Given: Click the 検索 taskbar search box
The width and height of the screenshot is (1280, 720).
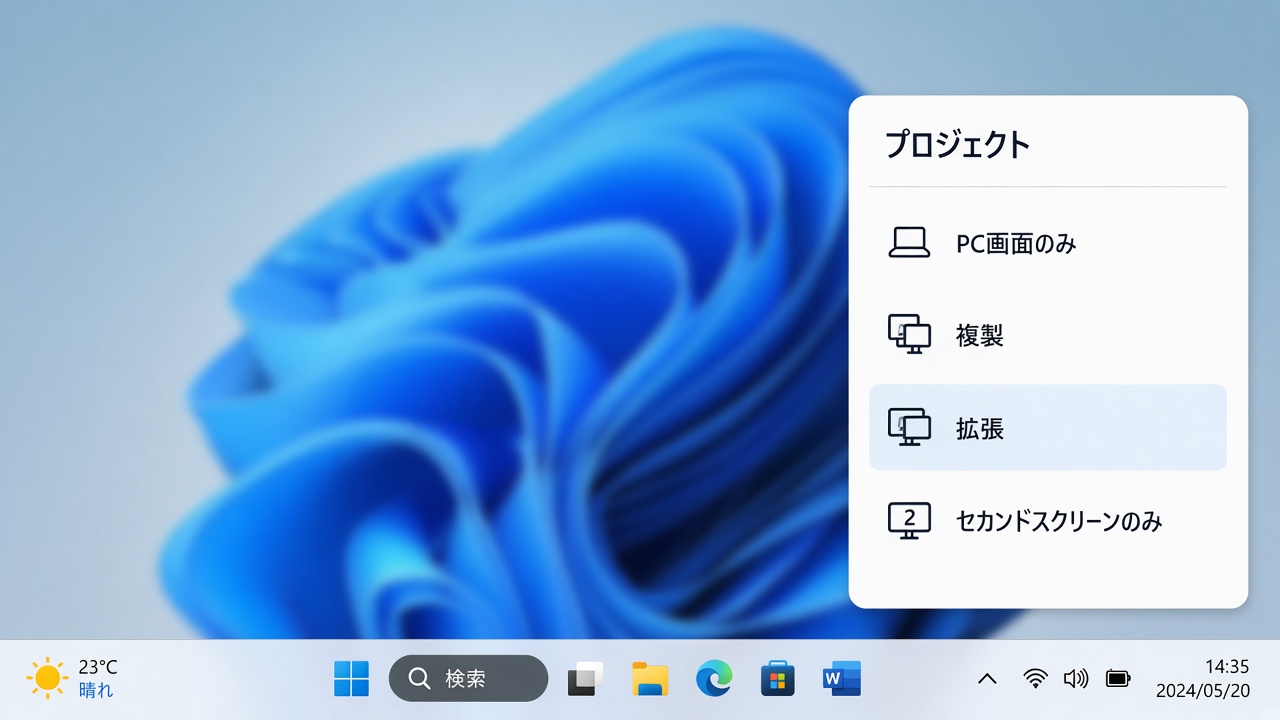Looking at the screenshot, I should pyautogui.click(x=468, y=679).
